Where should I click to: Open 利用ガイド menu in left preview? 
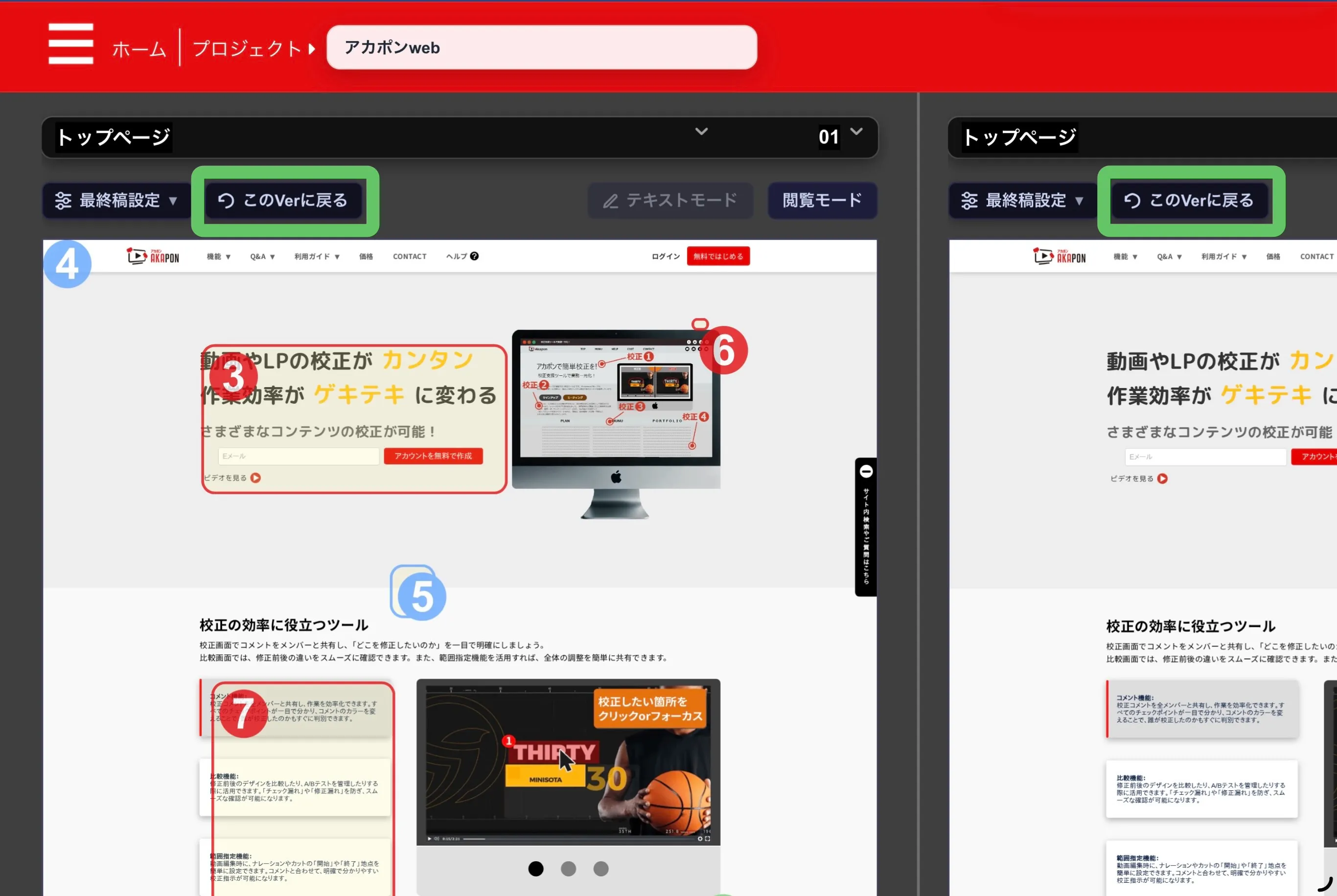pos(317,256)
